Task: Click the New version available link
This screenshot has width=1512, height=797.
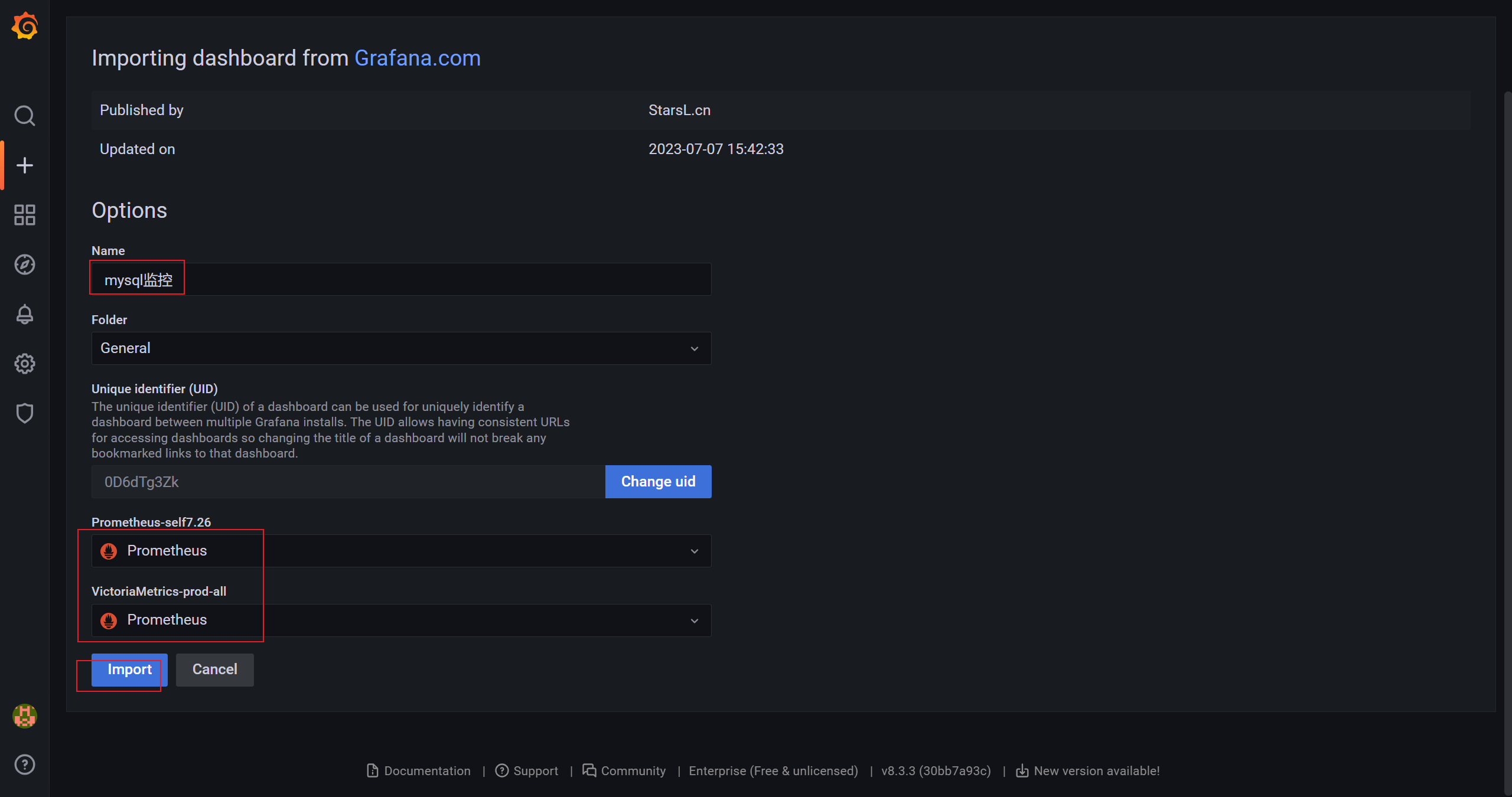Action: click(x=1088, y=770)
